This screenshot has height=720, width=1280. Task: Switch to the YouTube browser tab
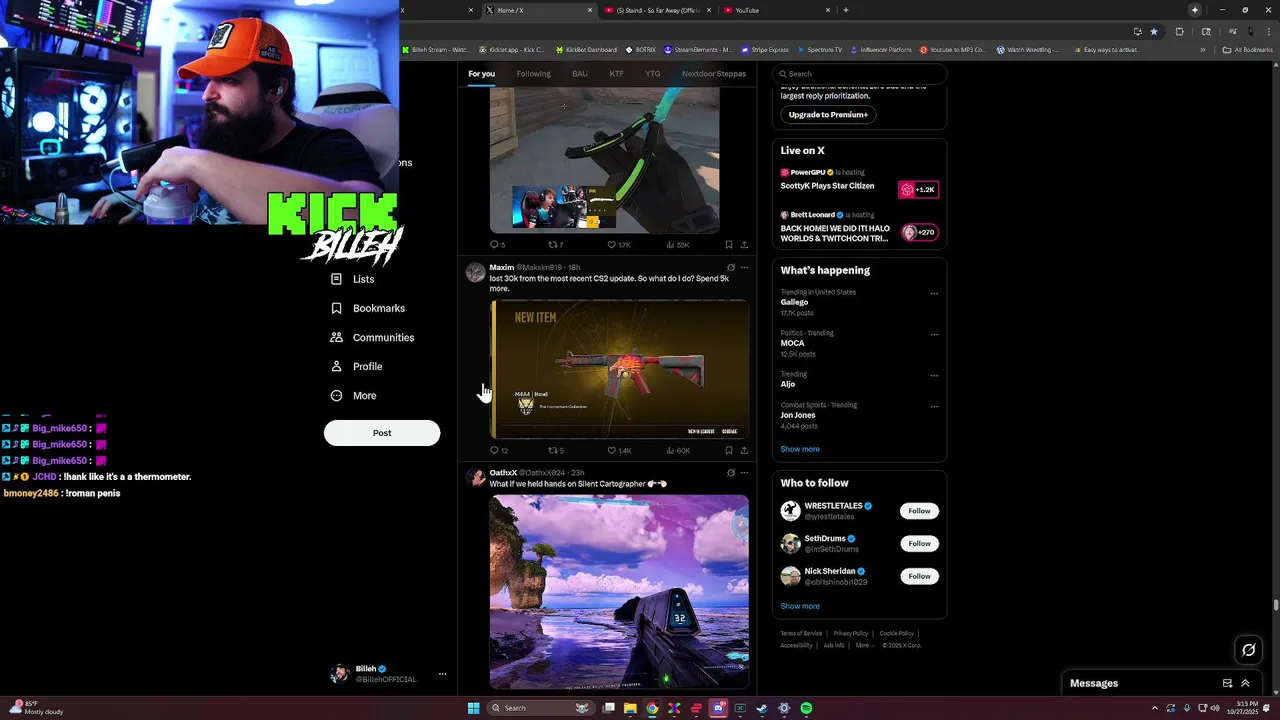point(776,10)
